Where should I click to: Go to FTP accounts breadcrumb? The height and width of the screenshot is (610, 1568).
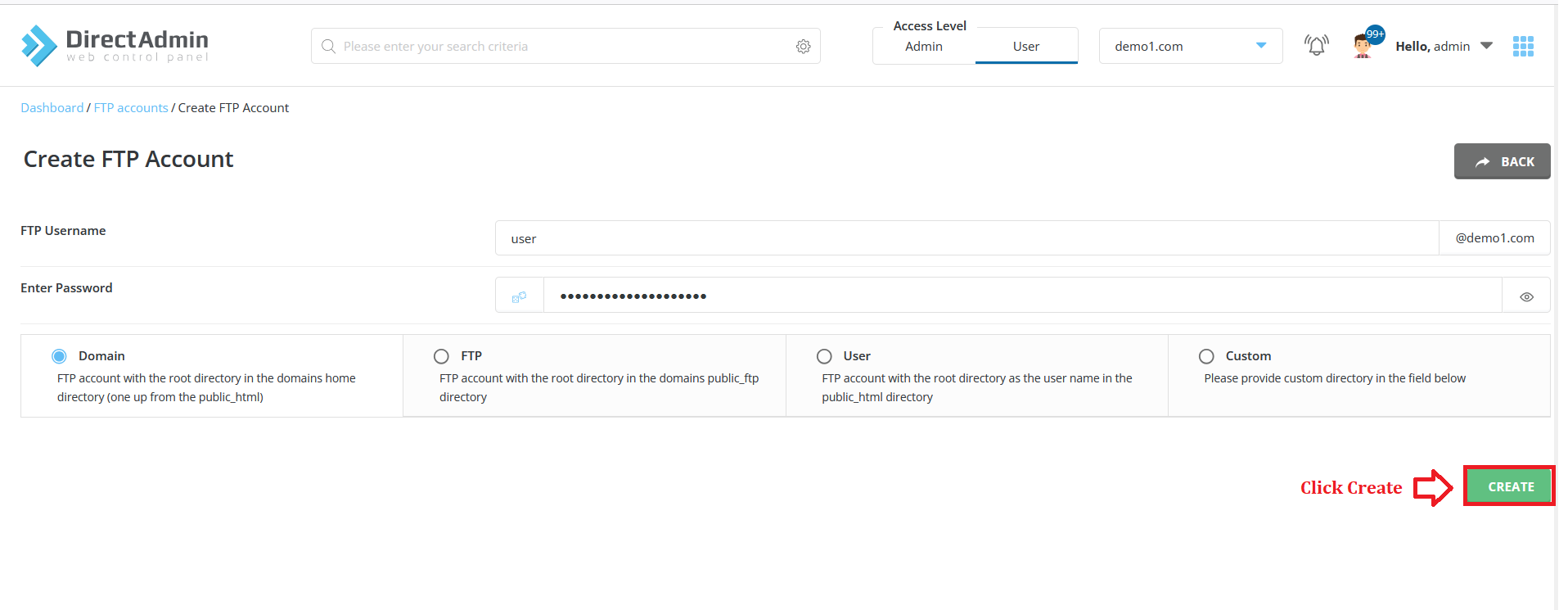pos(131,108)
